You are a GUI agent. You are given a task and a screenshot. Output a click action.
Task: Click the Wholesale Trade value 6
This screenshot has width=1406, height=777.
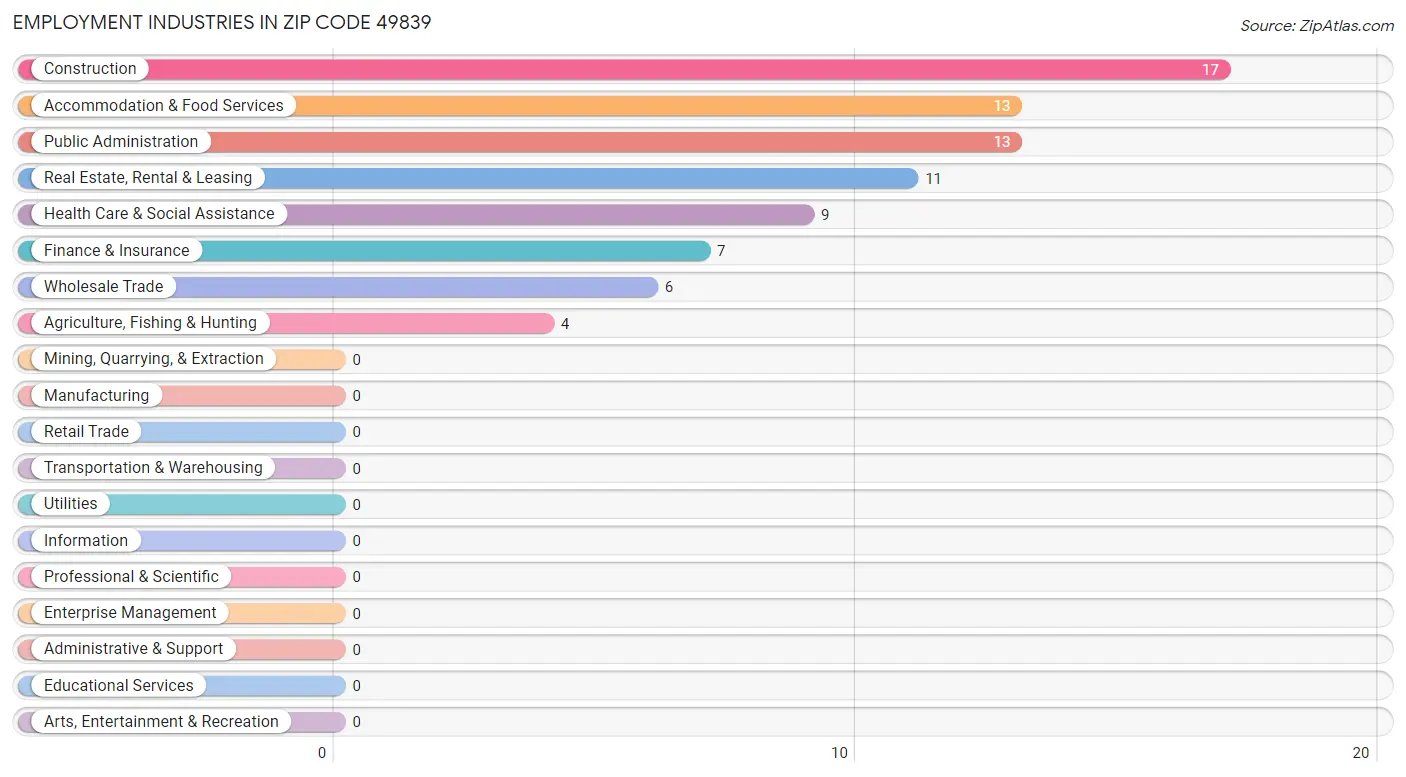(x=669, y=288)
